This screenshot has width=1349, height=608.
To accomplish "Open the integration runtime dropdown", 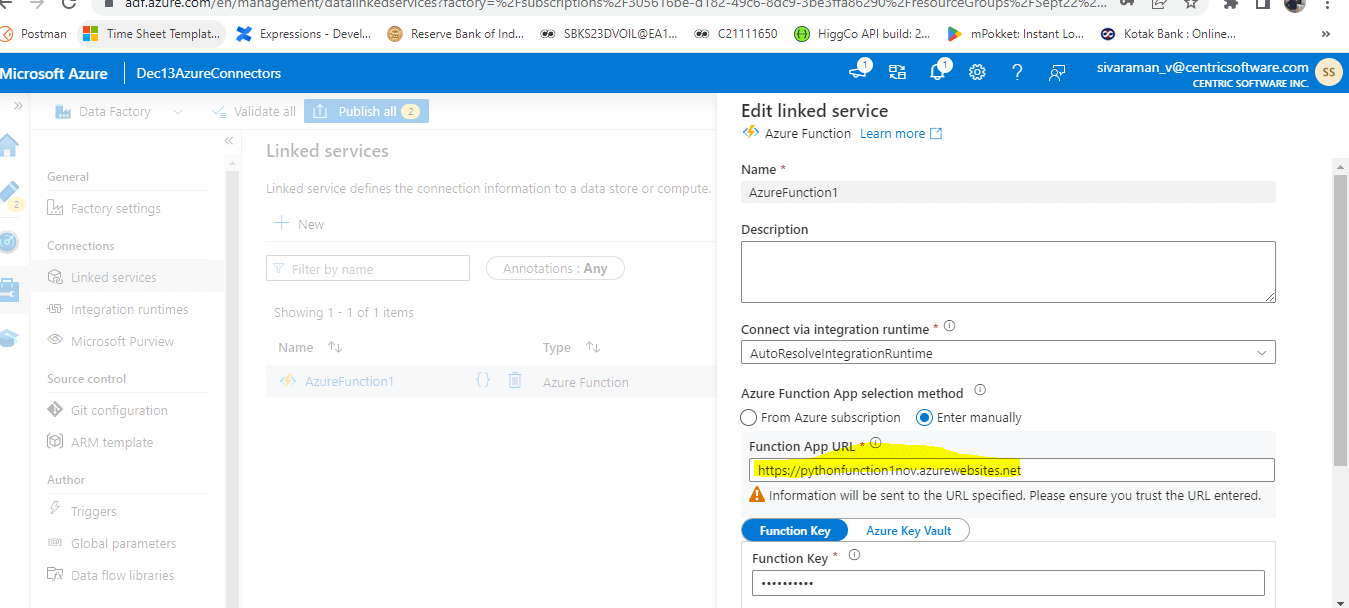I will pyautogui.click(x=1263, y=351).
